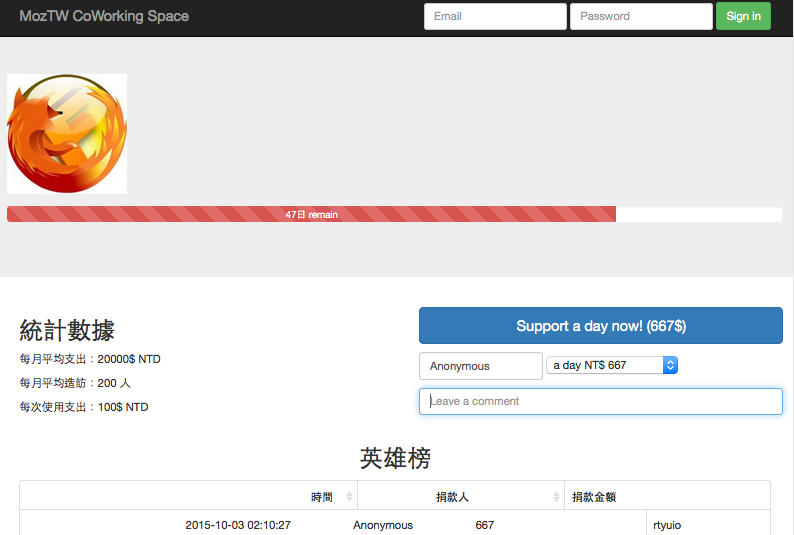794x535 pixels.
Task: Sort table by 時間 column sort arrows
Action: pyautogui.click(x=349, y=497)
